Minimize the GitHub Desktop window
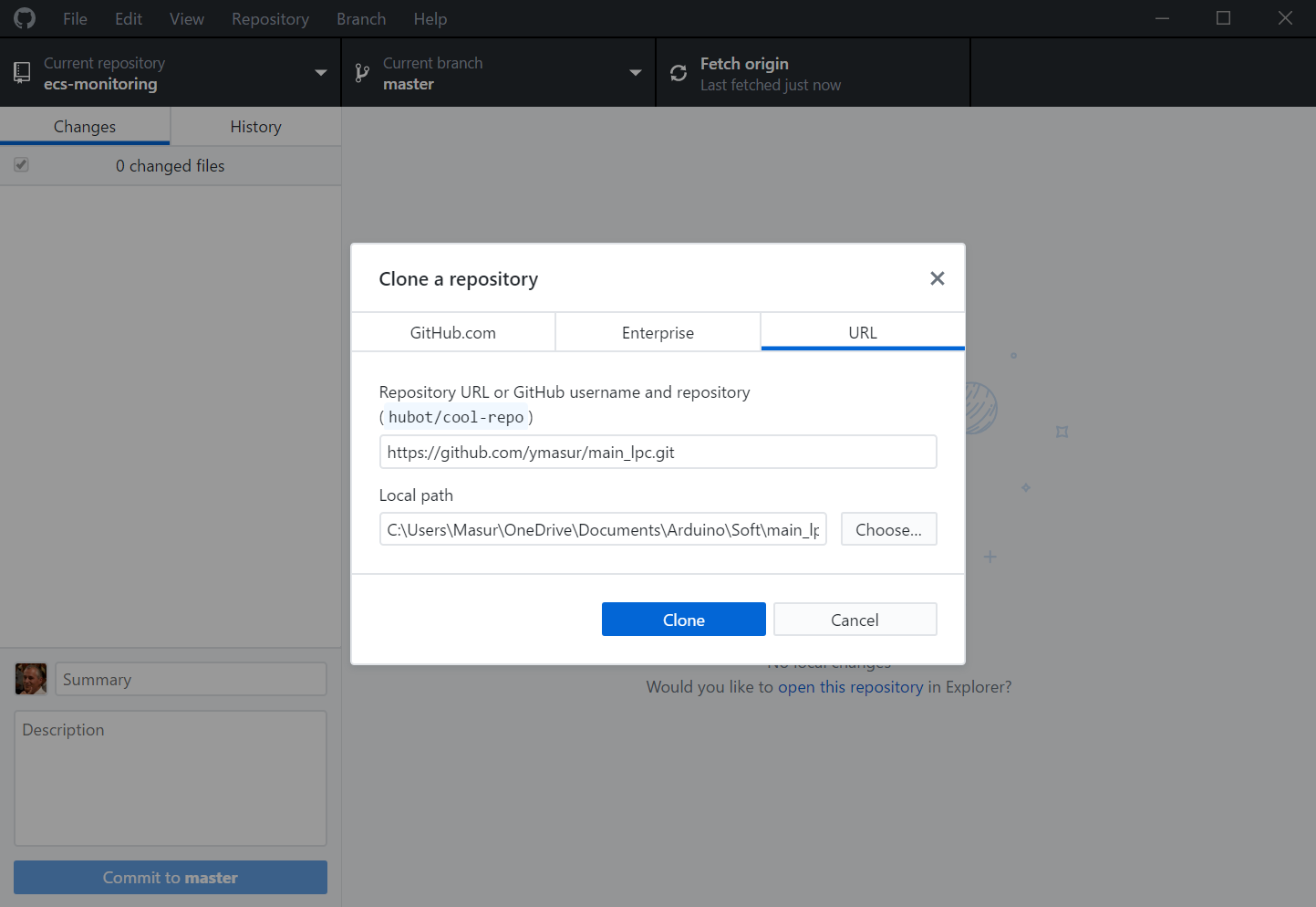 [x=1162, y=18]
